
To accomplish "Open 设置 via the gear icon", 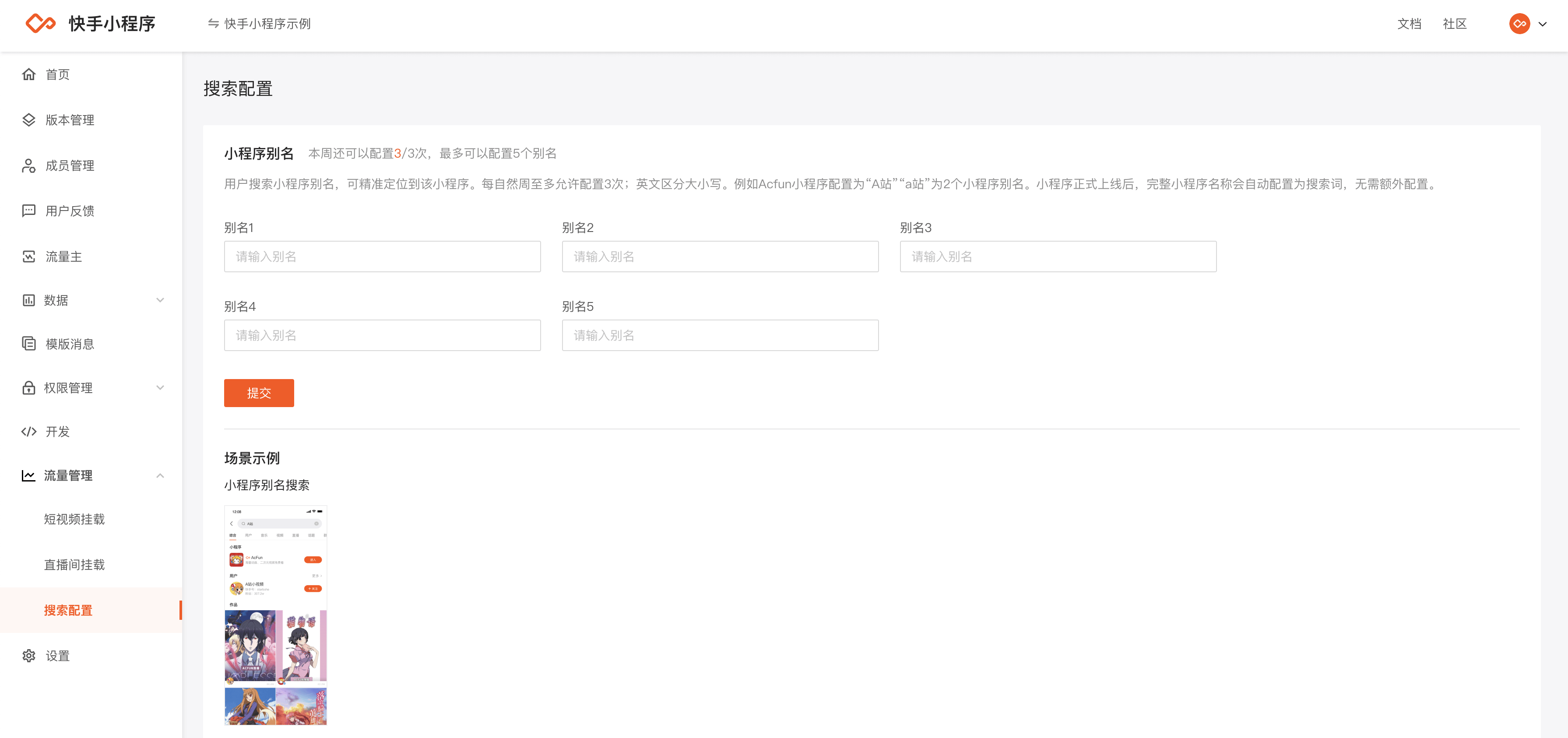I will (x=29, y=656).
